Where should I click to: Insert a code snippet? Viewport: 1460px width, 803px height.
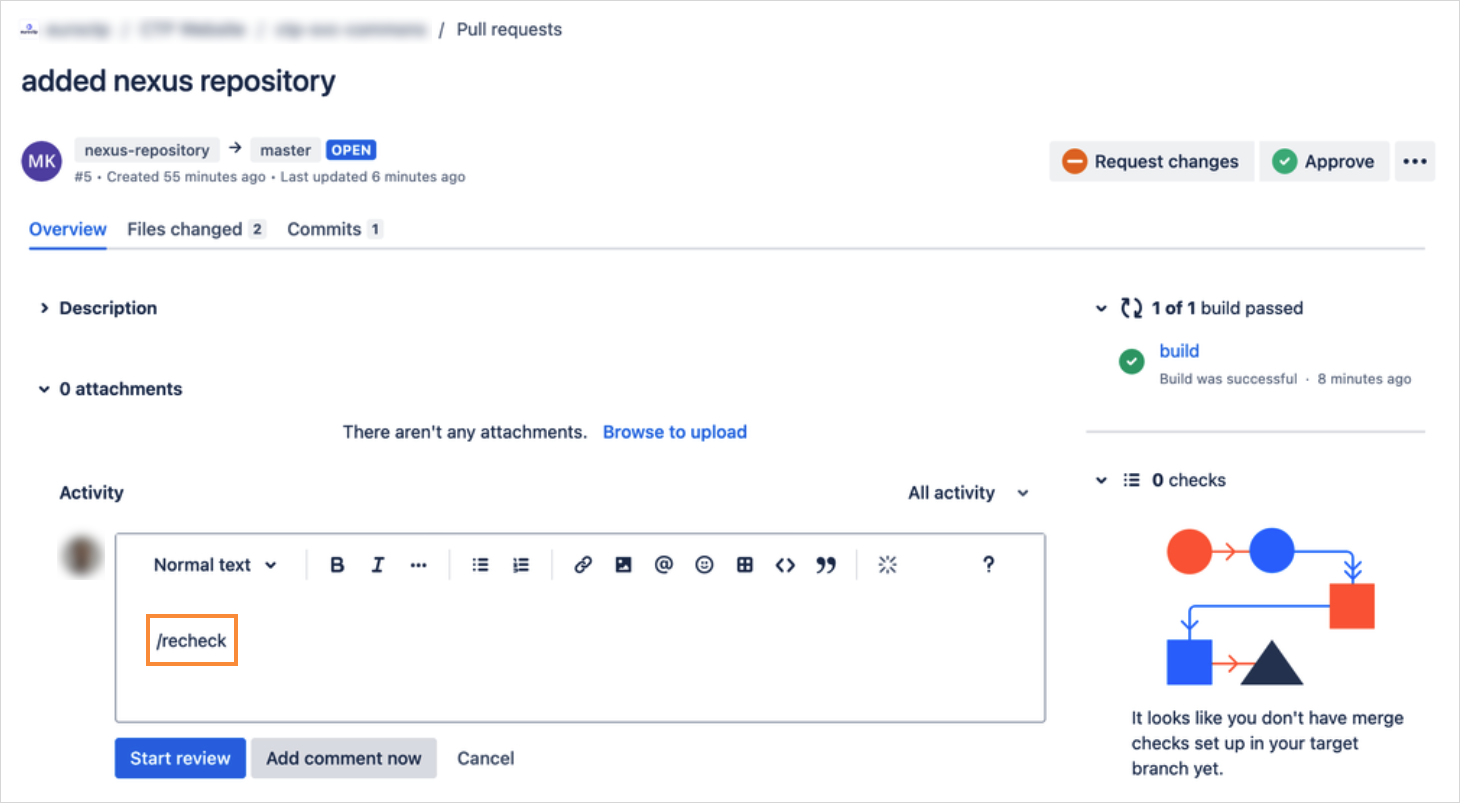tap(786, 564)
